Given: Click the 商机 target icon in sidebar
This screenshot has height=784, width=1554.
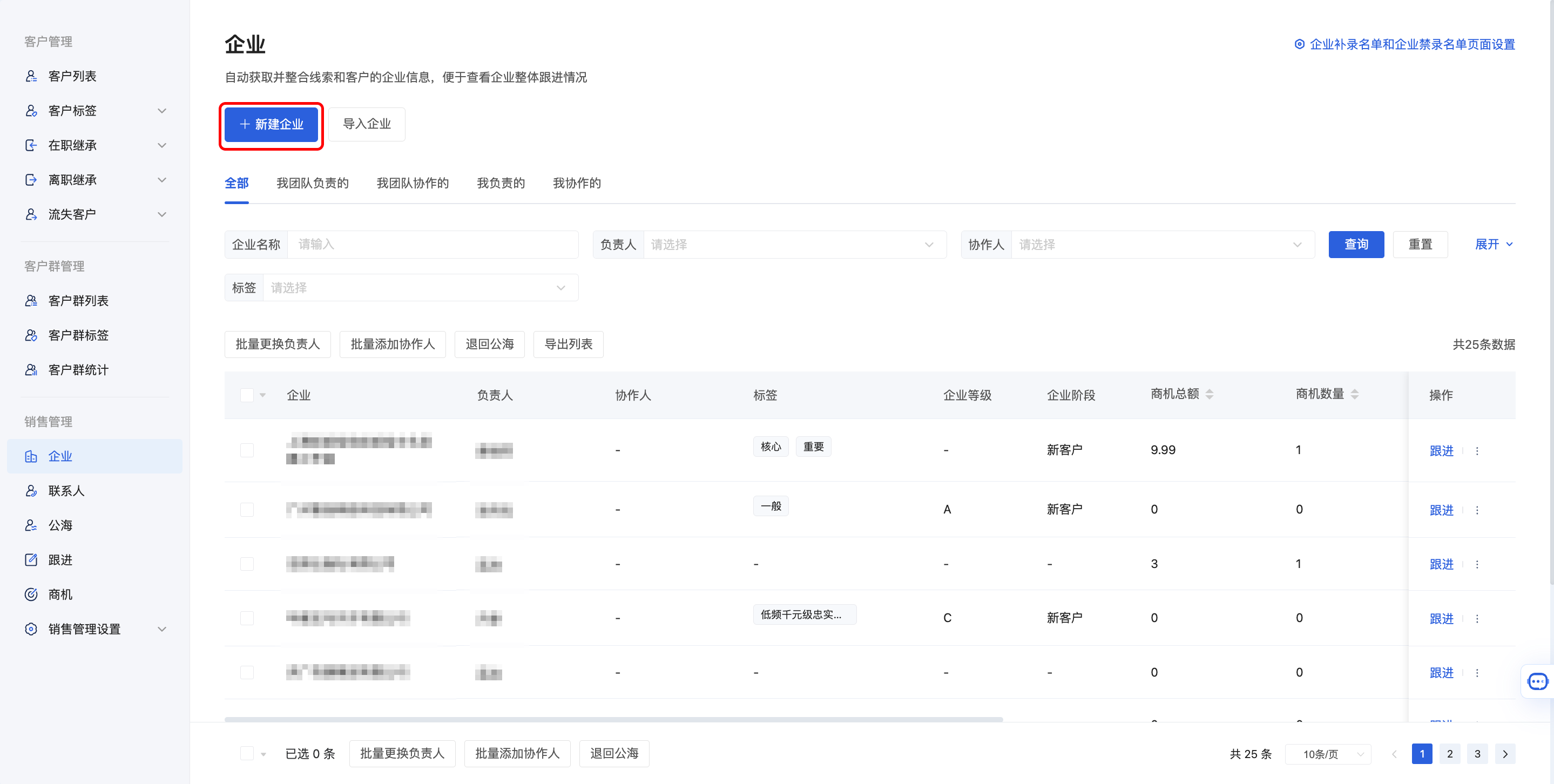Looking at the screenshot, I should coord(31,594).
